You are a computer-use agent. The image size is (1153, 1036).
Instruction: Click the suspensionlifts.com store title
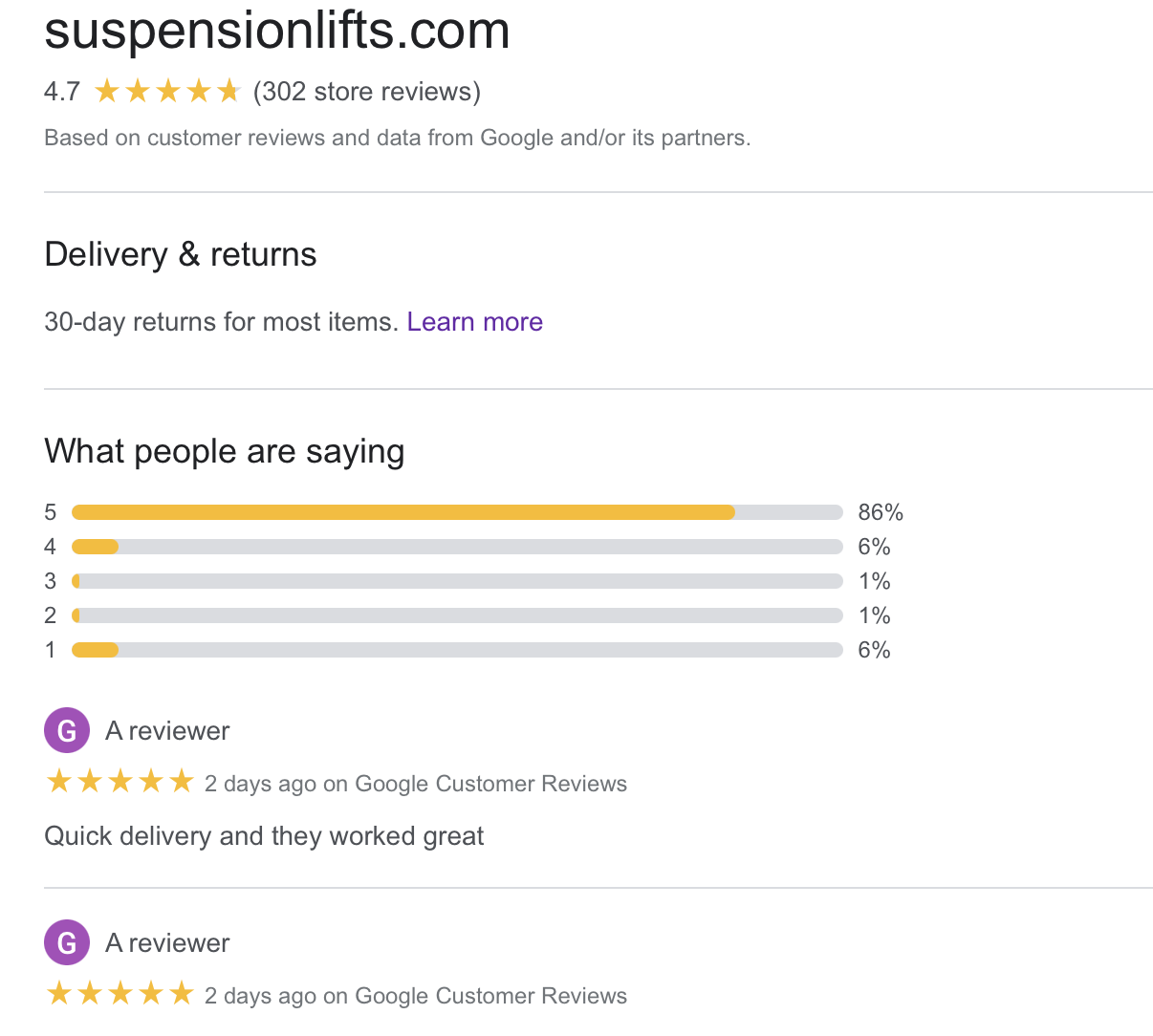point(277,32)
